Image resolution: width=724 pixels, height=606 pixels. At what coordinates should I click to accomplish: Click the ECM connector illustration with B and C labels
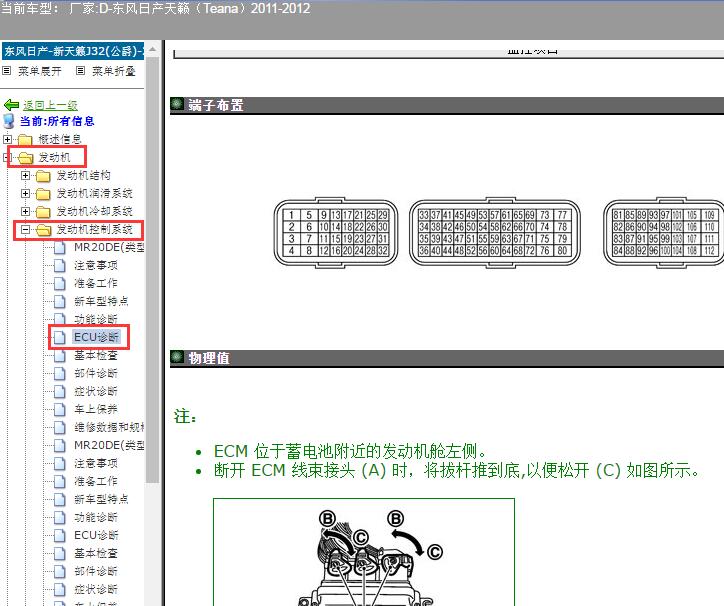click(364, 552)
